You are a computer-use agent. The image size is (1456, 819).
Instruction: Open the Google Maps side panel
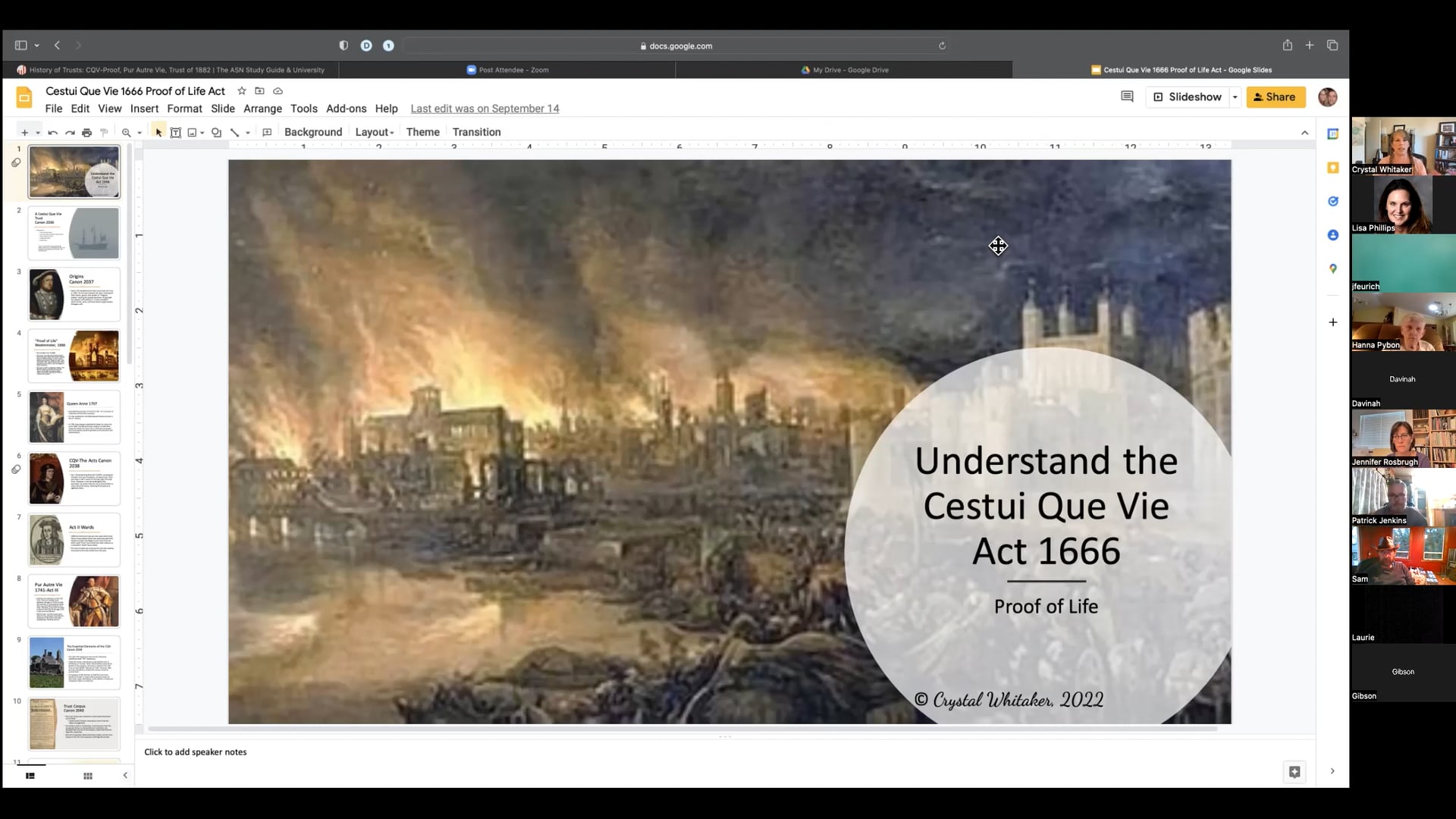[1333, 268]
